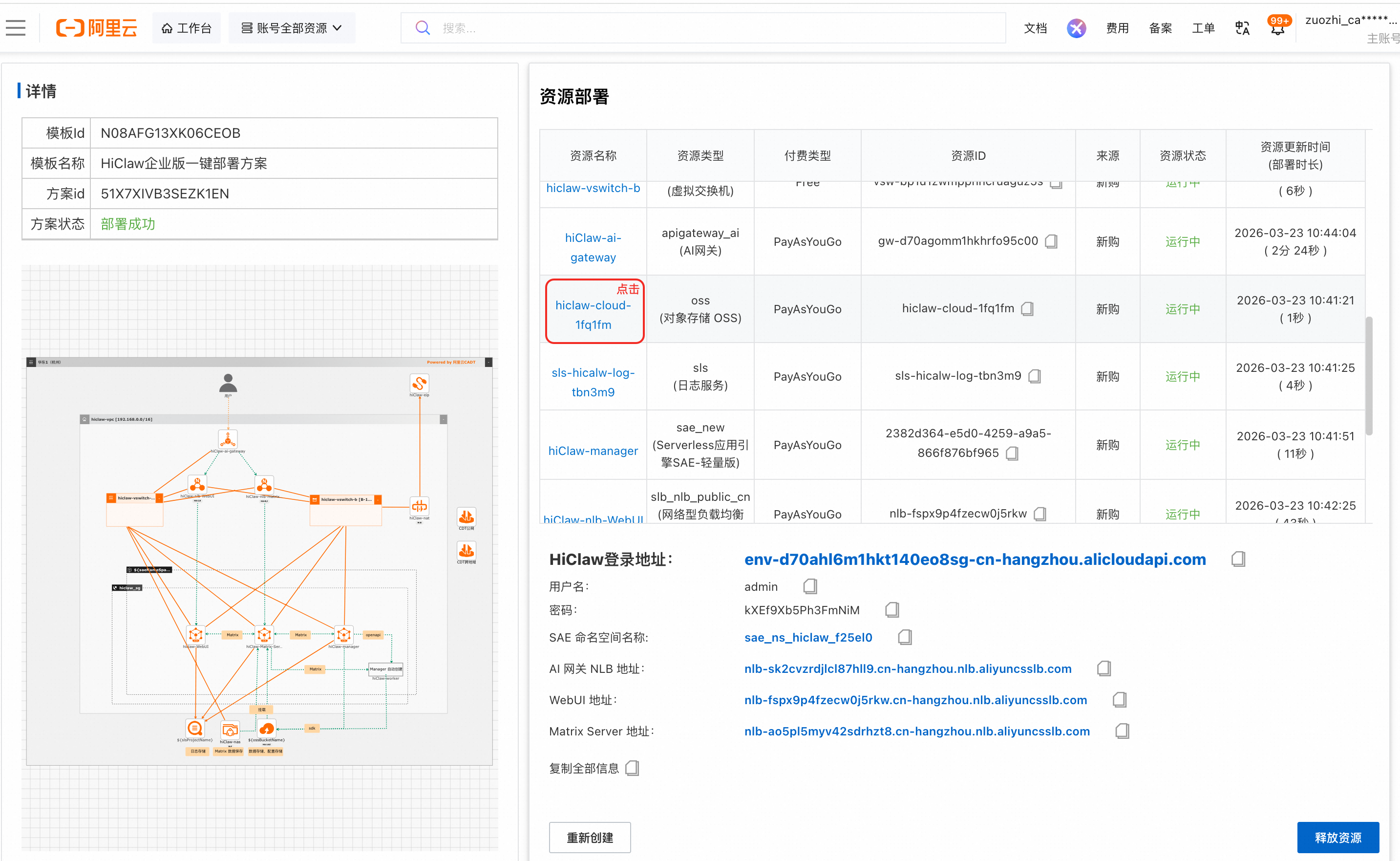Select 部署成功 status text
This screenshot has height=861, width=1400.
[x=128, y=224]
